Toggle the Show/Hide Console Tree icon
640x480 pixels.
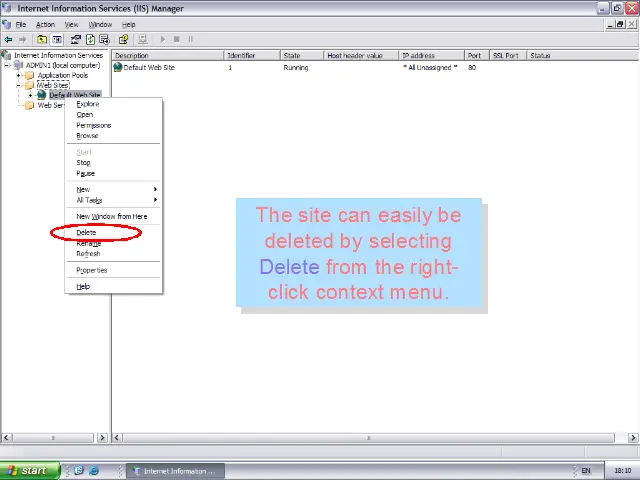point(57,40)
